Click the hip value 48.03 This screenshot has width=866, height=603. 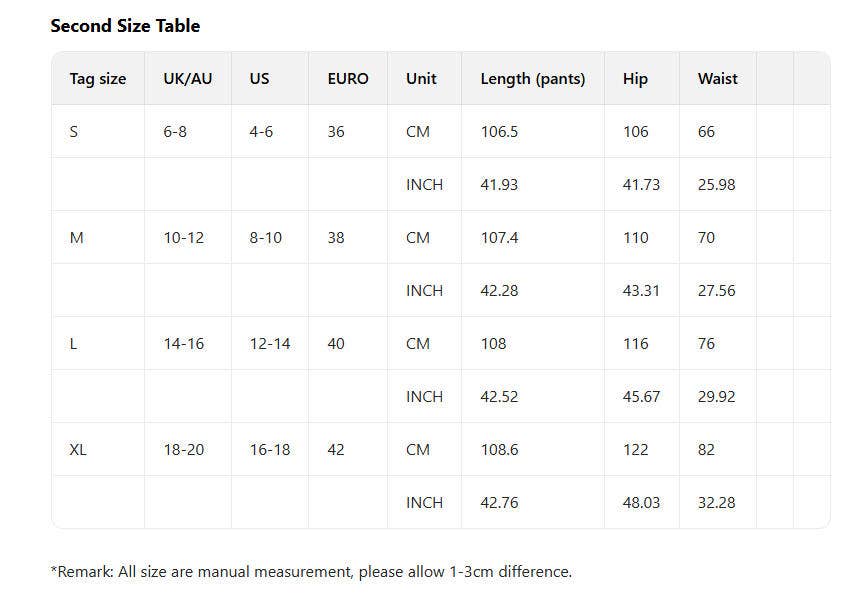coord(641,503)
